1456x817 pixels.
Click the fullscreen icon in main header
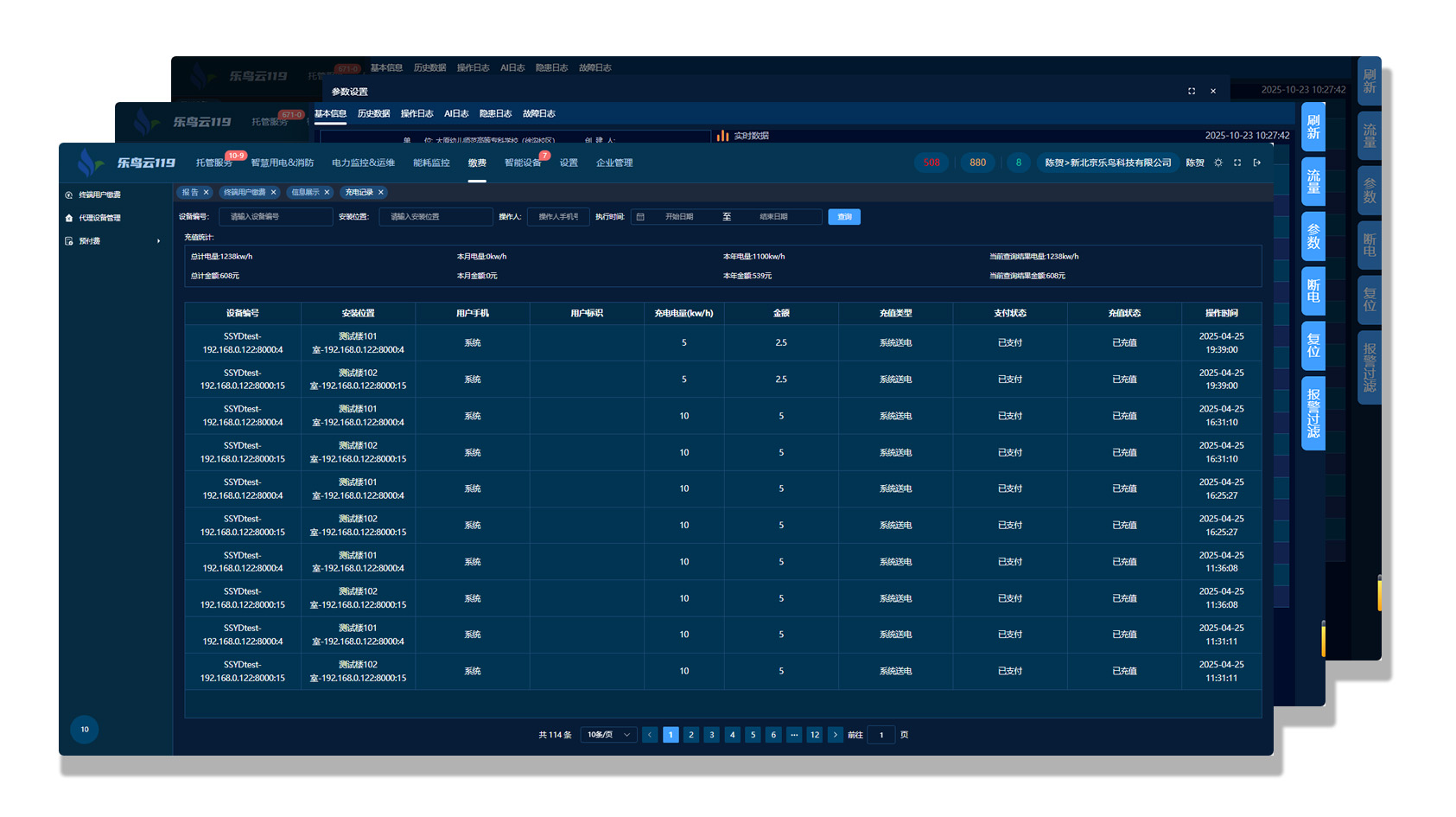coord(1237,163)
